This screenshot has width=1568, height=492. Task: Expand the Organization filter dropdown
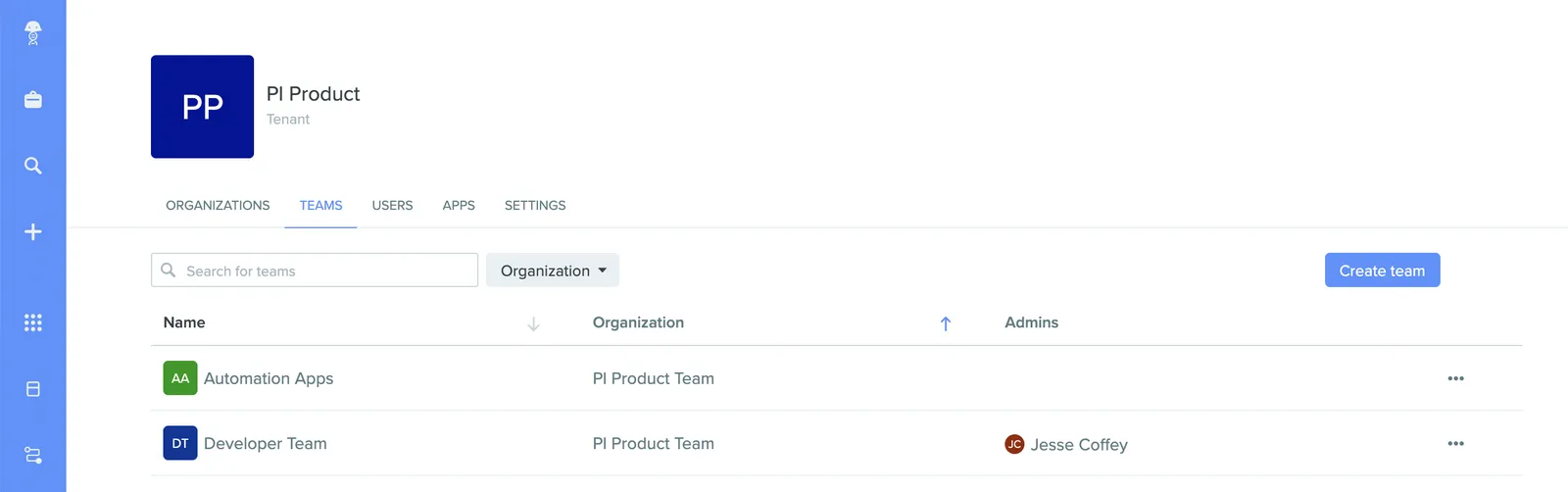[x=553, y=271]
